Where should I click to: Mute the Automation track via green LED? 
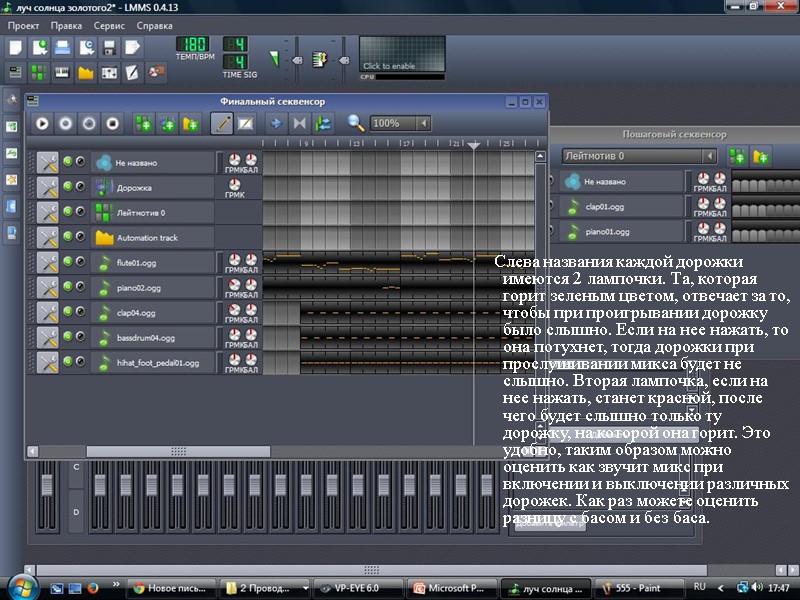(68, 237)
